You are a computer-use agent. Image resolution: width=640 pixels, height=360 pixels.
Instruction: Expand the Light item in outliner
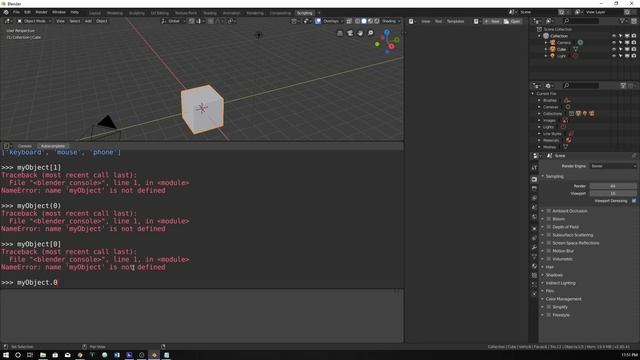click(x=546, y=56)
